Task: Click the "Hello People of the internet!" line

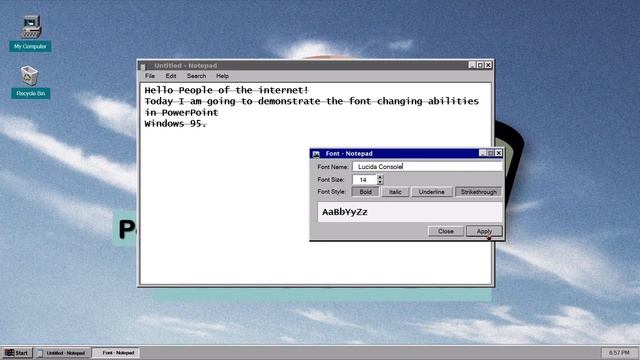Action: pos(226,90)
